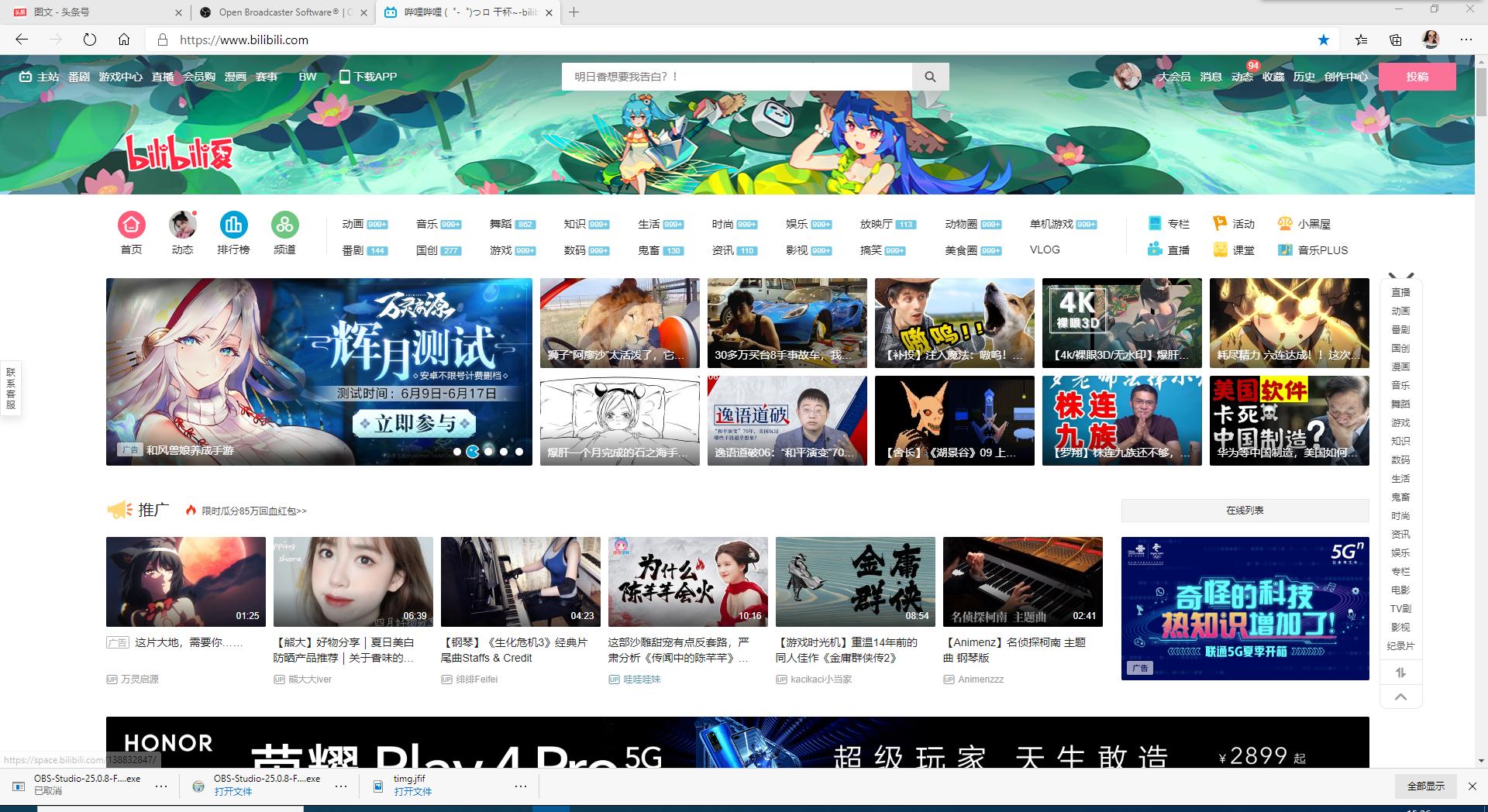Open the lion video thumbnail 狮子阿廖沙
This screenshot has width=1488, height=812.
tap(620, 323)
